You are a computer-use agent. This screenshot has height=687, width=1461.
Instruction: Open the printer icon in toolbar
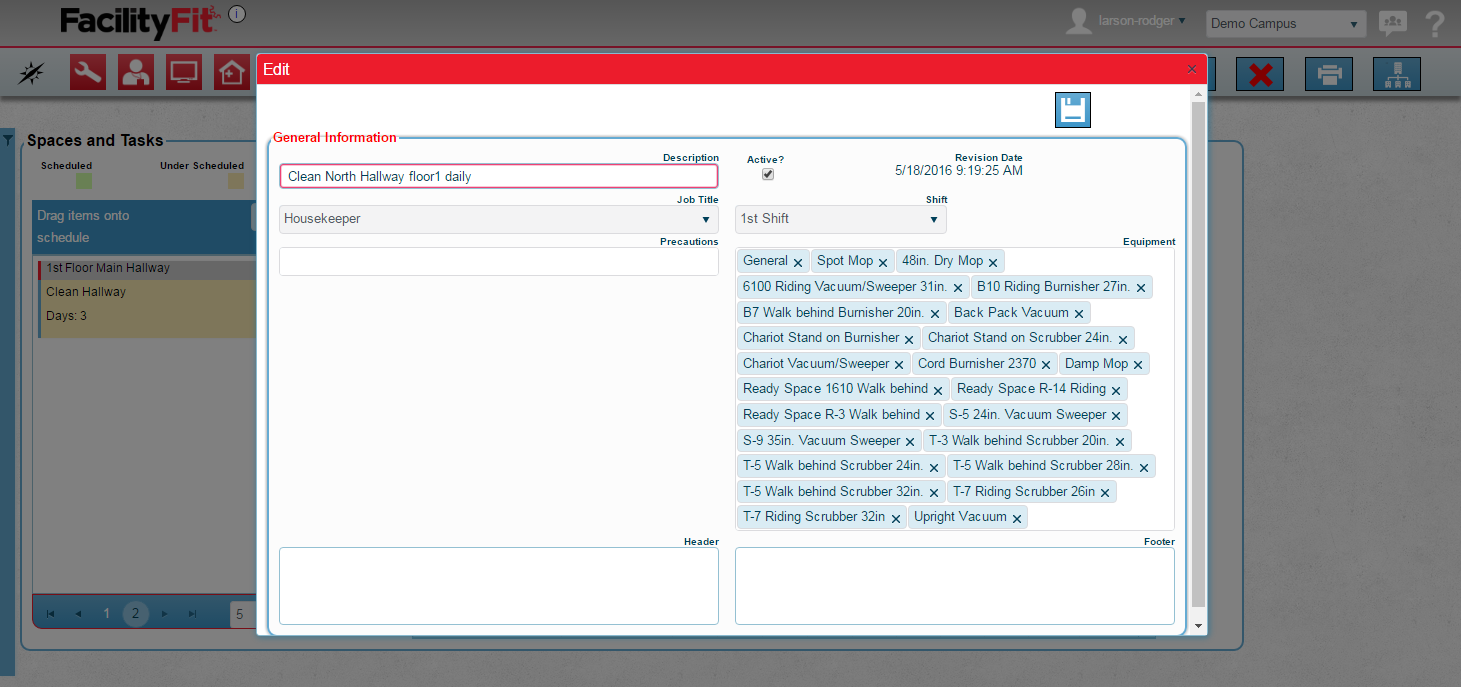tap(1329, 74)
